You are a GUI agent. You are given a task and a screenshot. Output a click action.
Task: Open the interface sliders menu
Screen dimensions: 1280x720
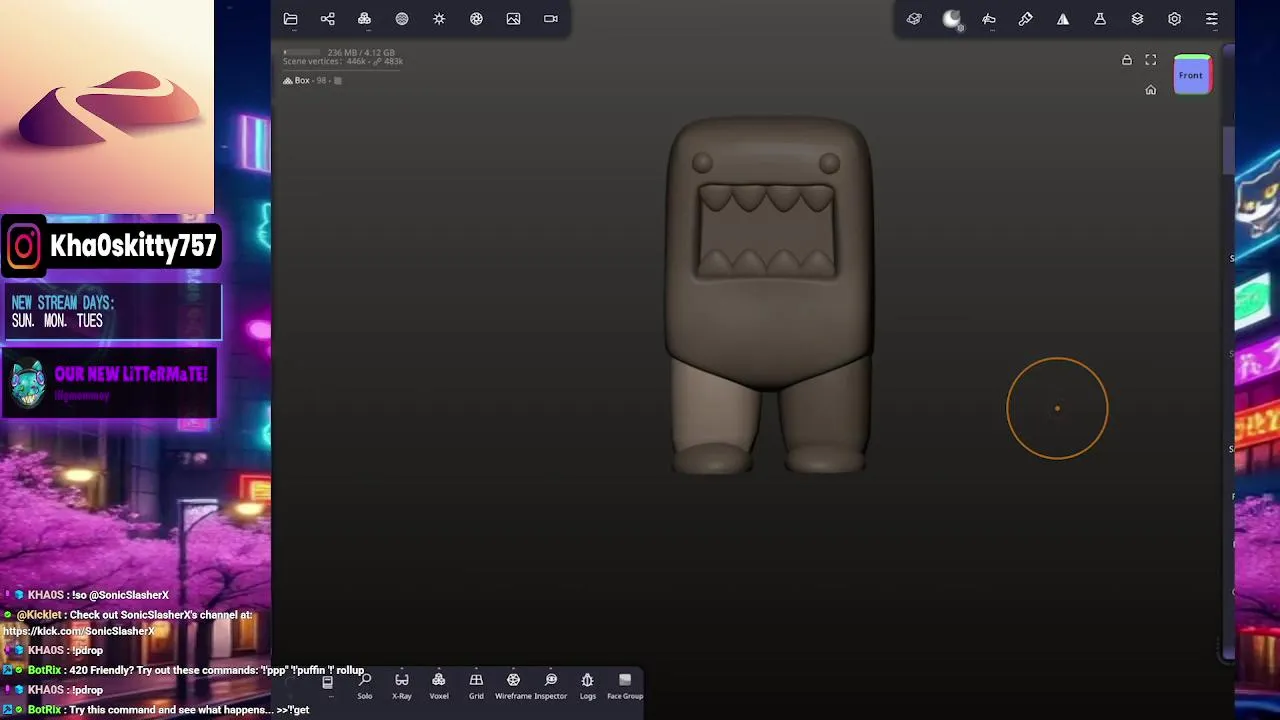(1211, 19)
